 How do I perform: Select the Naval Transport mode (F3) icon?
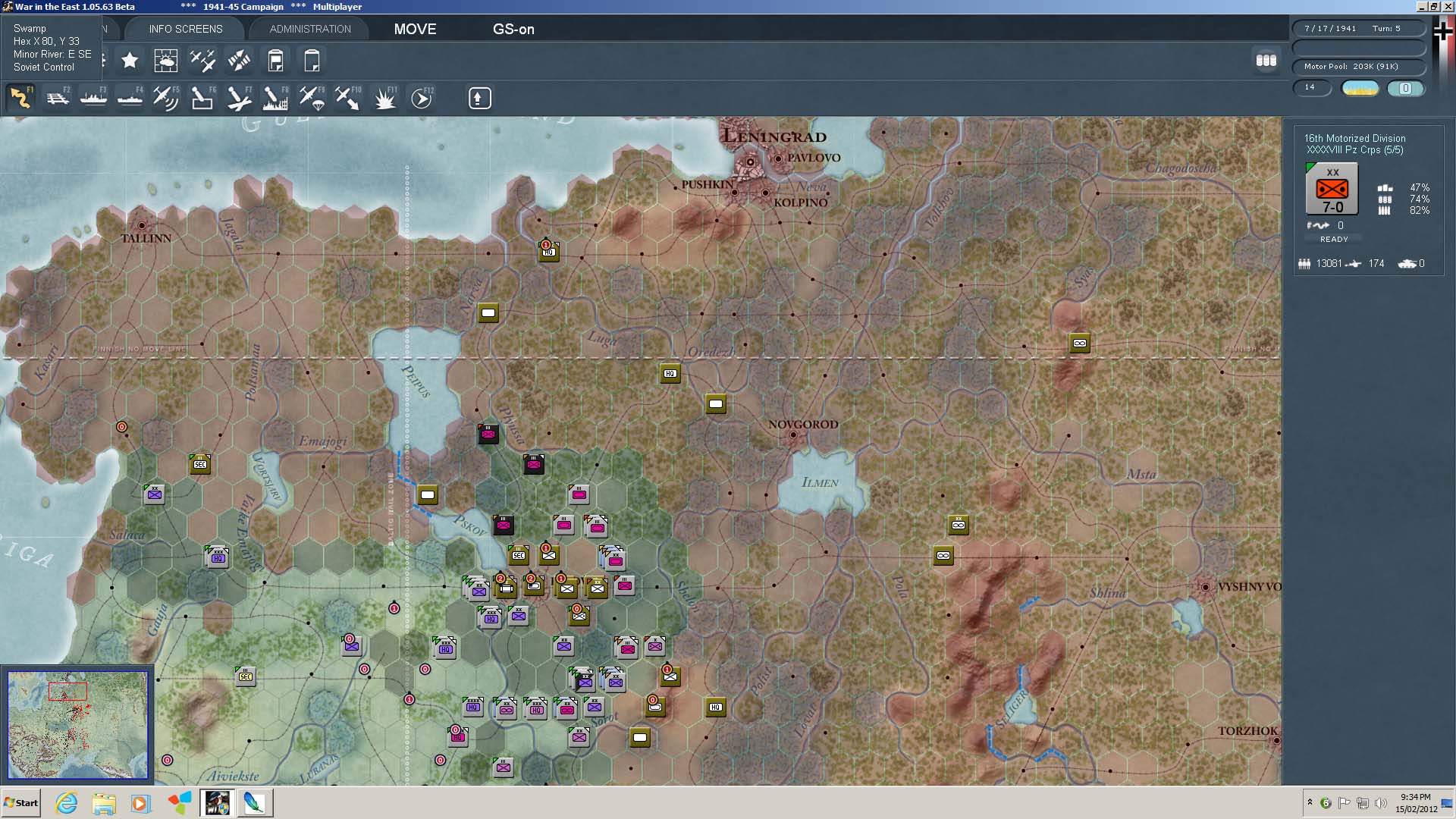pos(93,98)
